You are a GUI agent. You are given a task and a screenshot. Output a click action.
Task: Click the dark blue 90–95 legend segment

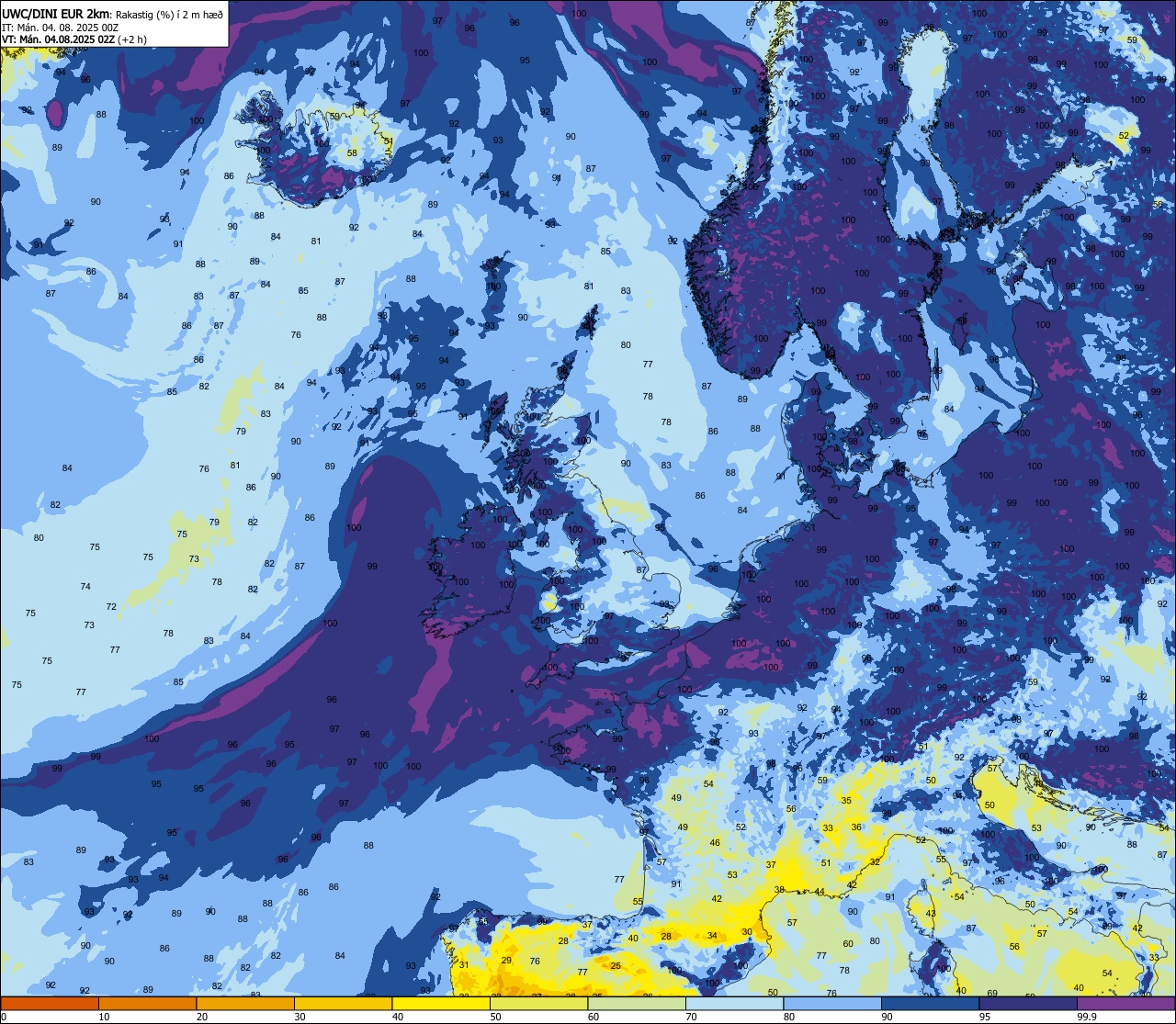coord(930,1004)
